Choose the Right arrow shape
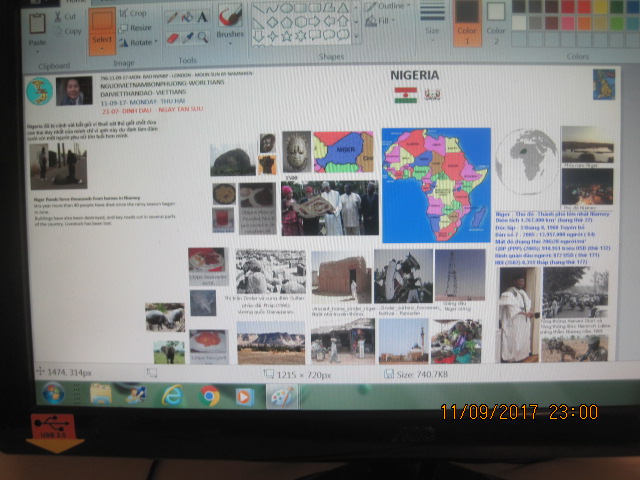Viewport: 640px width, 480px height. [x=315, y=21]
